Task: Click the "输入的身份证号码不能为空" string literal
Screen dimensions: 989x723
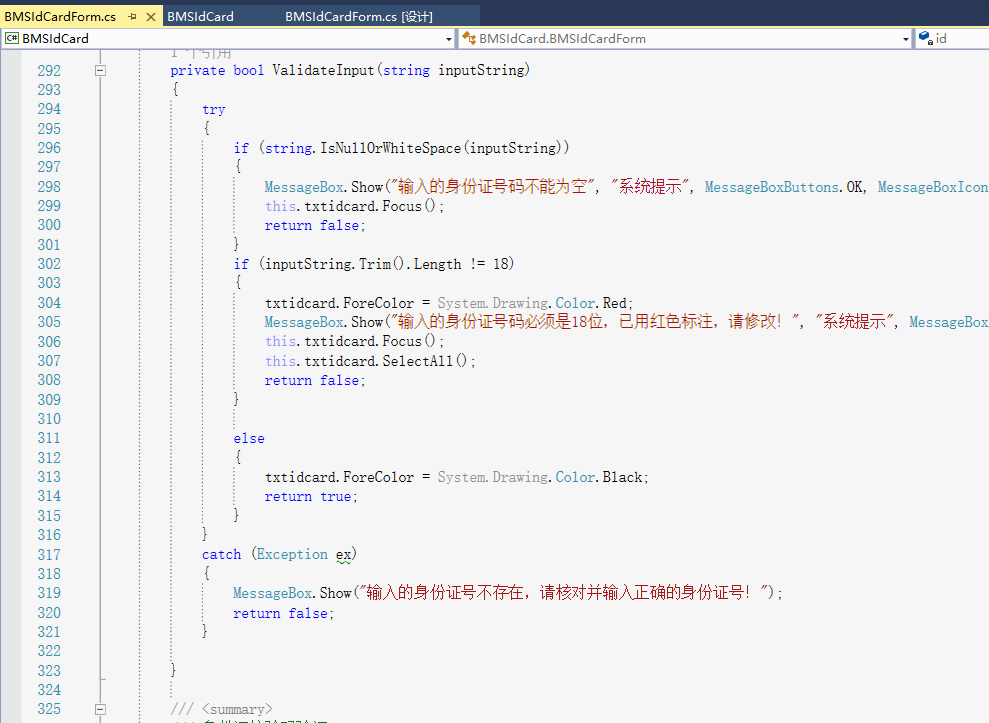Action: [492, 187]
